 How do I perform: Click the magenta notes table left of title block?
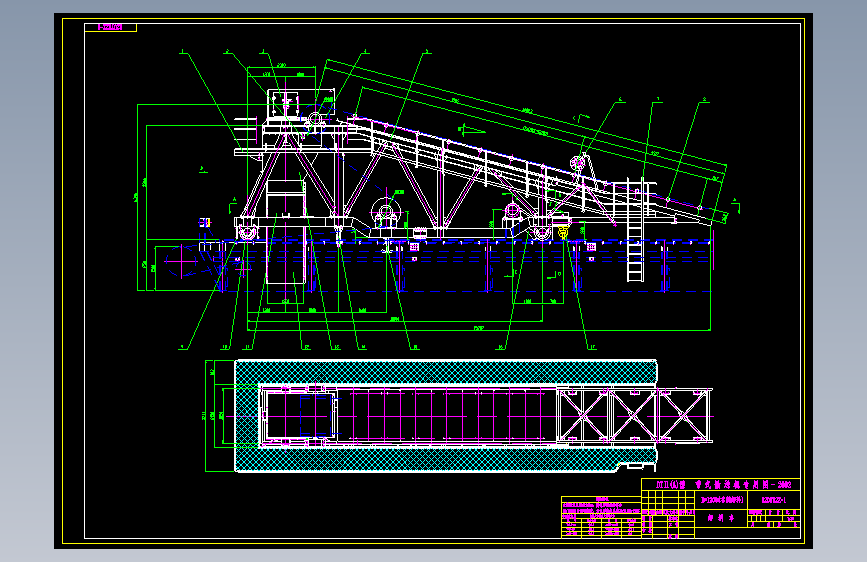(601, 517)
